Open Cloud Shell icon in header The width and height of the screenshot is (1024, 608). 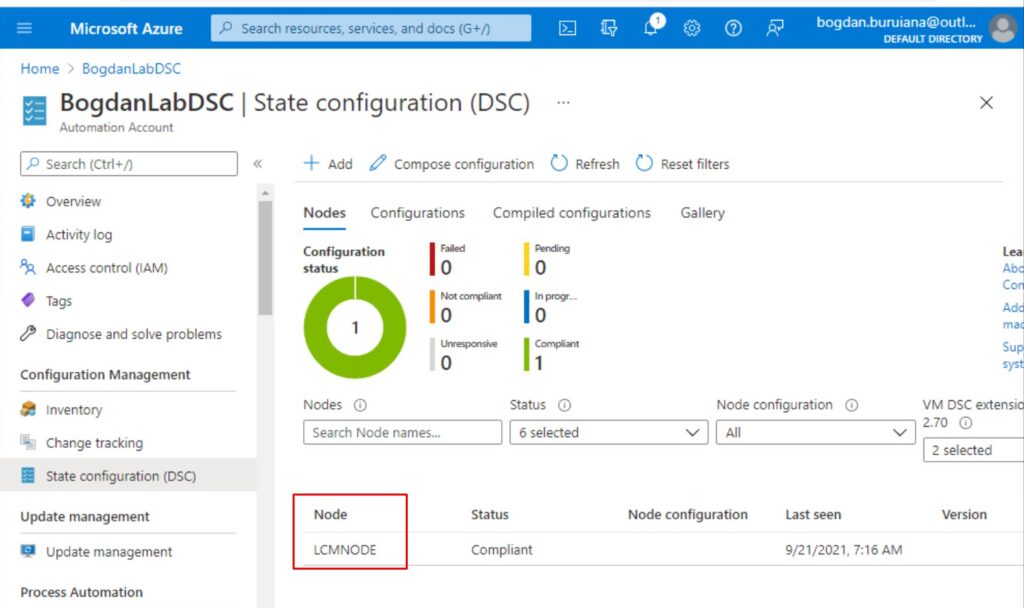[568, 28]
